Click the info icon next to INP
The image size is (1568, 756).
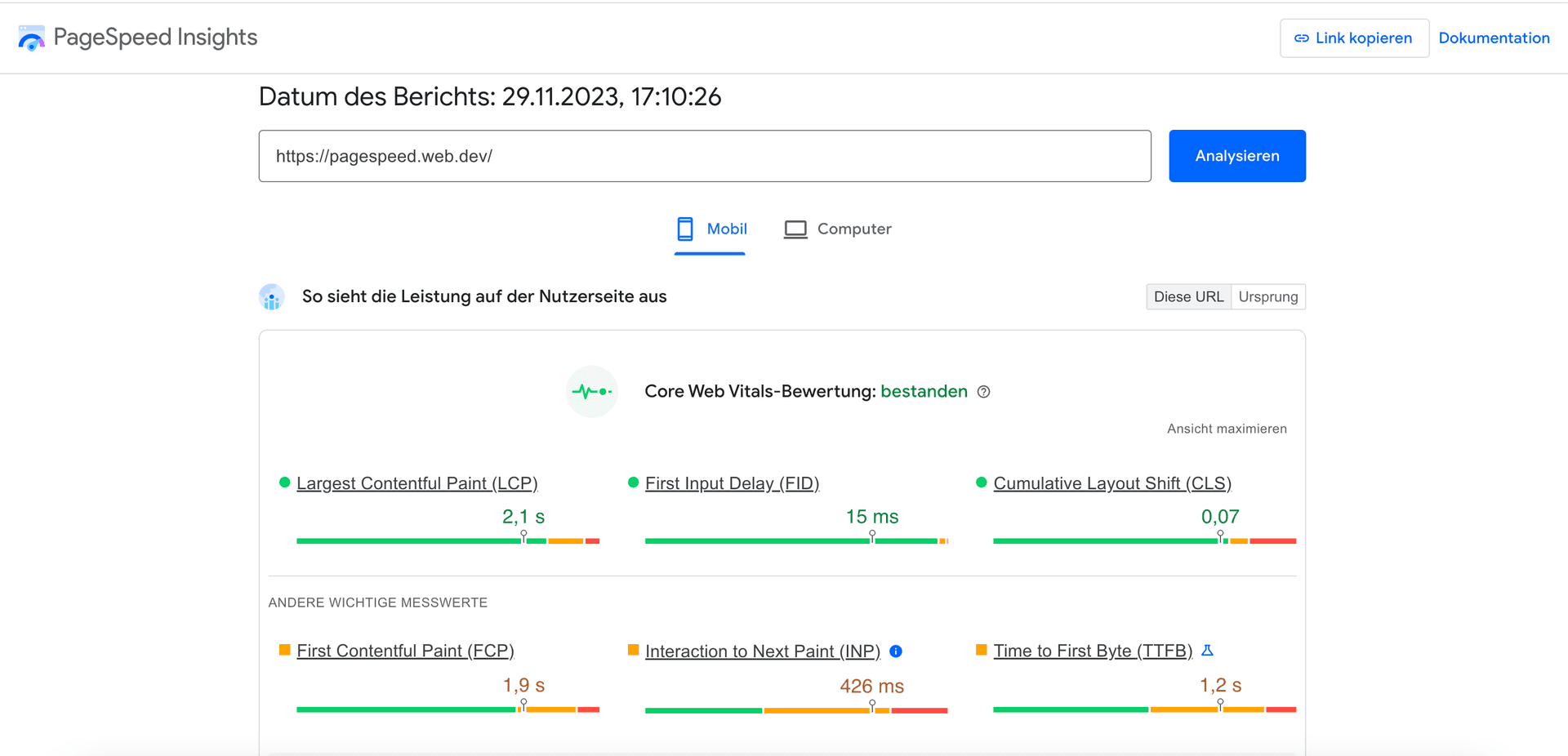pyautogui.click(x=896, y=651)
